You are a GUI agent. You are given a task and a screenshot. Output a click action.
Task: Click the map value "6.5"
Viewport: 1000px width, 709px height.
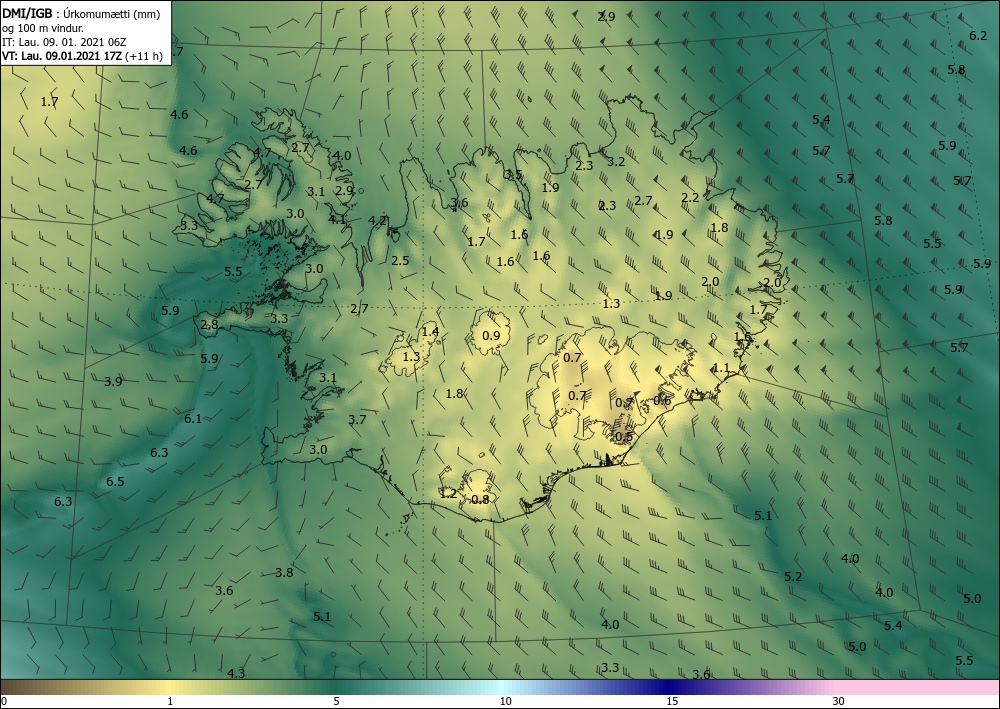tap(115, 481)
